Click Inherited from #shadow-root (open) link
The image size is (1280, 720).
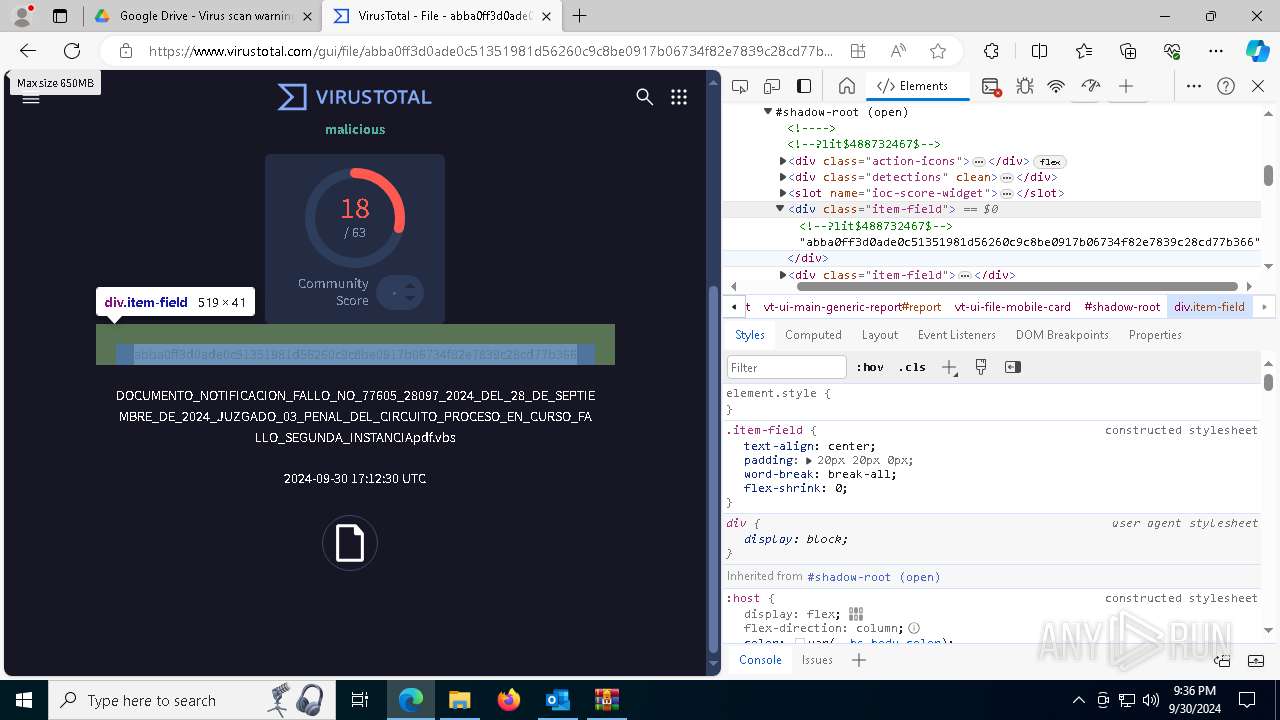(873, 577)
